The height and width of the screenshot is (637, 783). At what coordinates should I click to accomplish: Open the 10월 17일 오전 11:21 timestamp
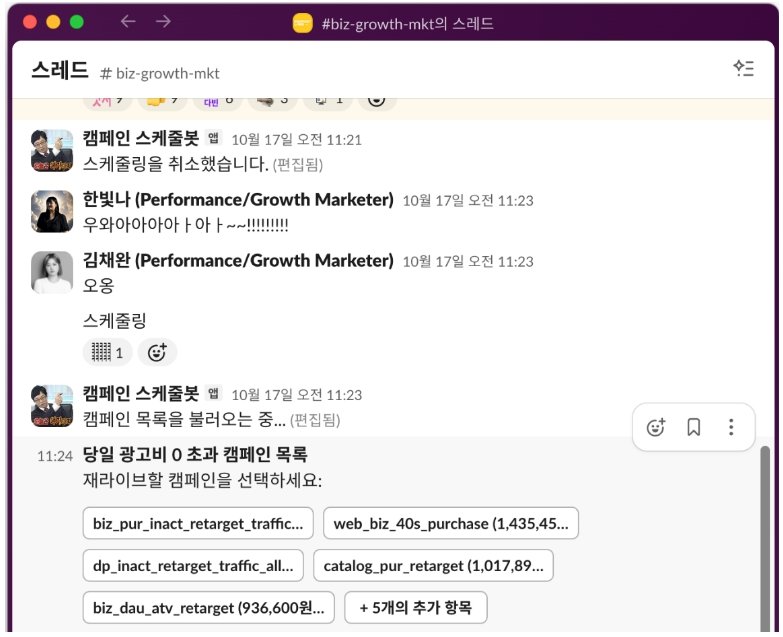(x=296, y=140)
